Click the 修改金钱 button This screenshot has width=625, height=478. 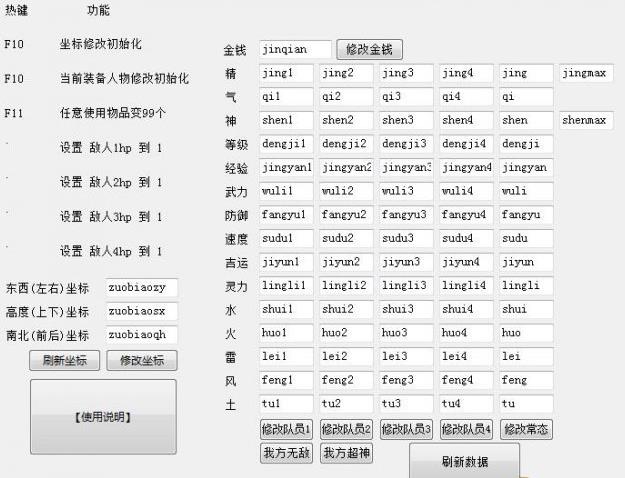coord(369,49)
